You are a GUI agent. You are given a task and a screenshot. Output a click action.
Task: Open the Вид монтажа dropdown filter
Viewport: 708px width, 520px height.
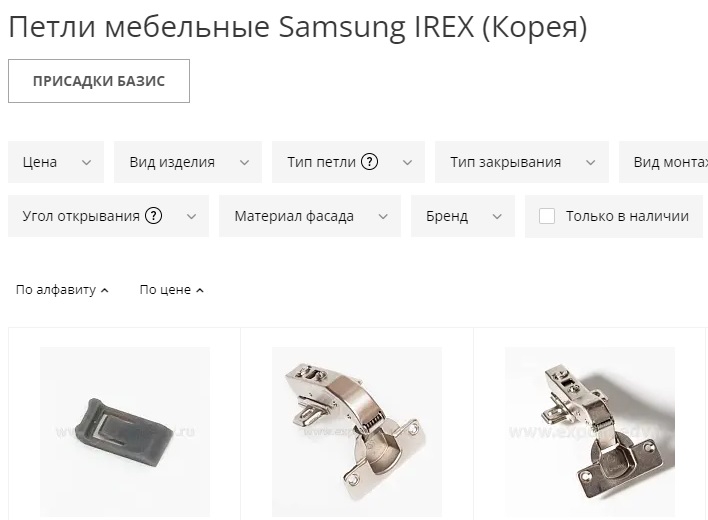[663, 162]
